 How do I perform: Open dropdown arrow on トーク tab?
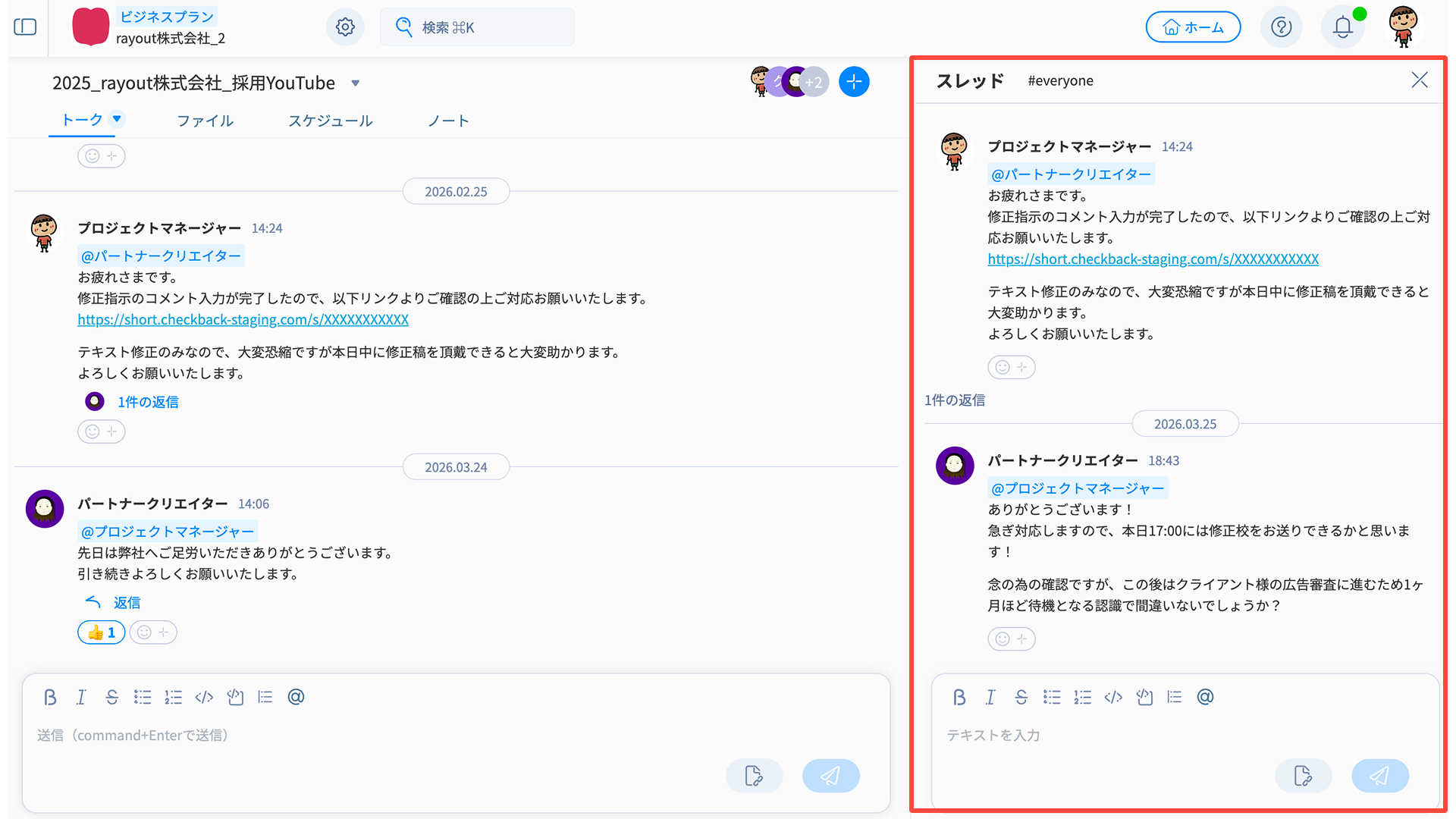[117, 118]
